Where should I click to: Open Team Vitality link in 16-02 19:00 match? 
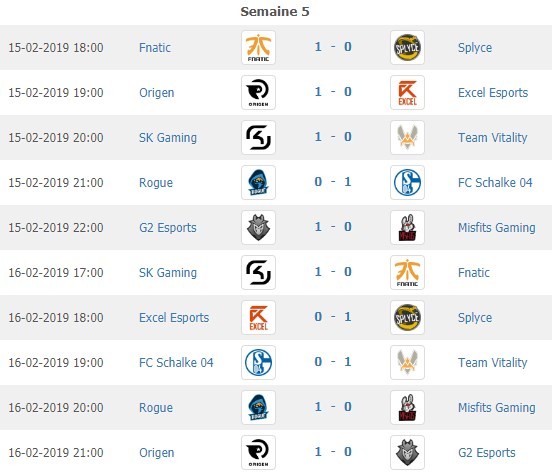pos(492,363)
